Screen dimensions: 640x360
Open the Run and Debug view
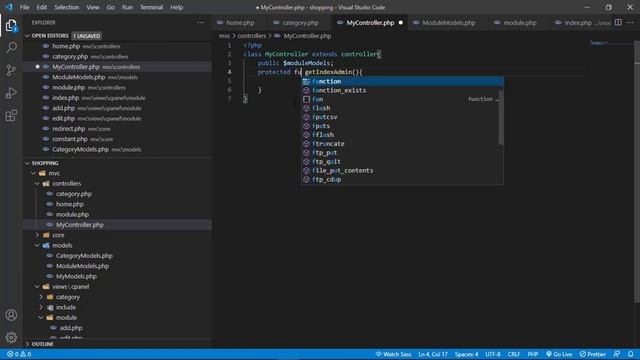point(11,93)
